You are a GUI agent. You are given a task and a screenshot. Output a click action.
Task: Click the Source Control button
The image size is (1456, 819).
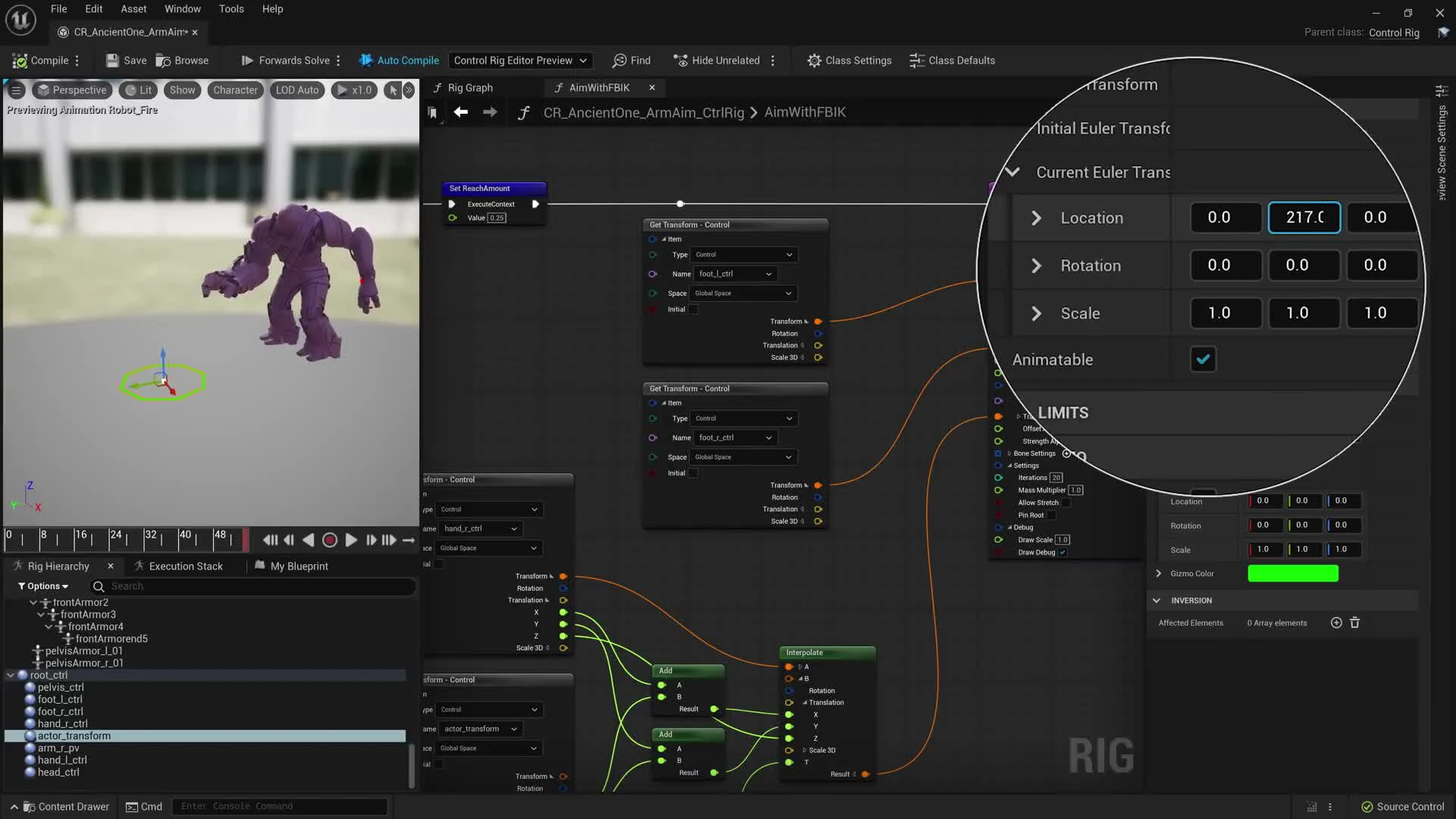[1402, 806]
